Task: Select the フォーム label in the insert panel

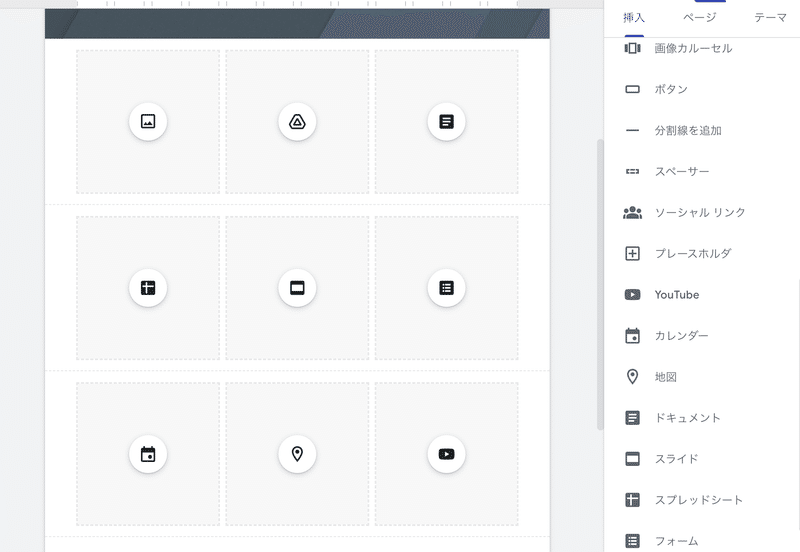Action: point(676,541)
